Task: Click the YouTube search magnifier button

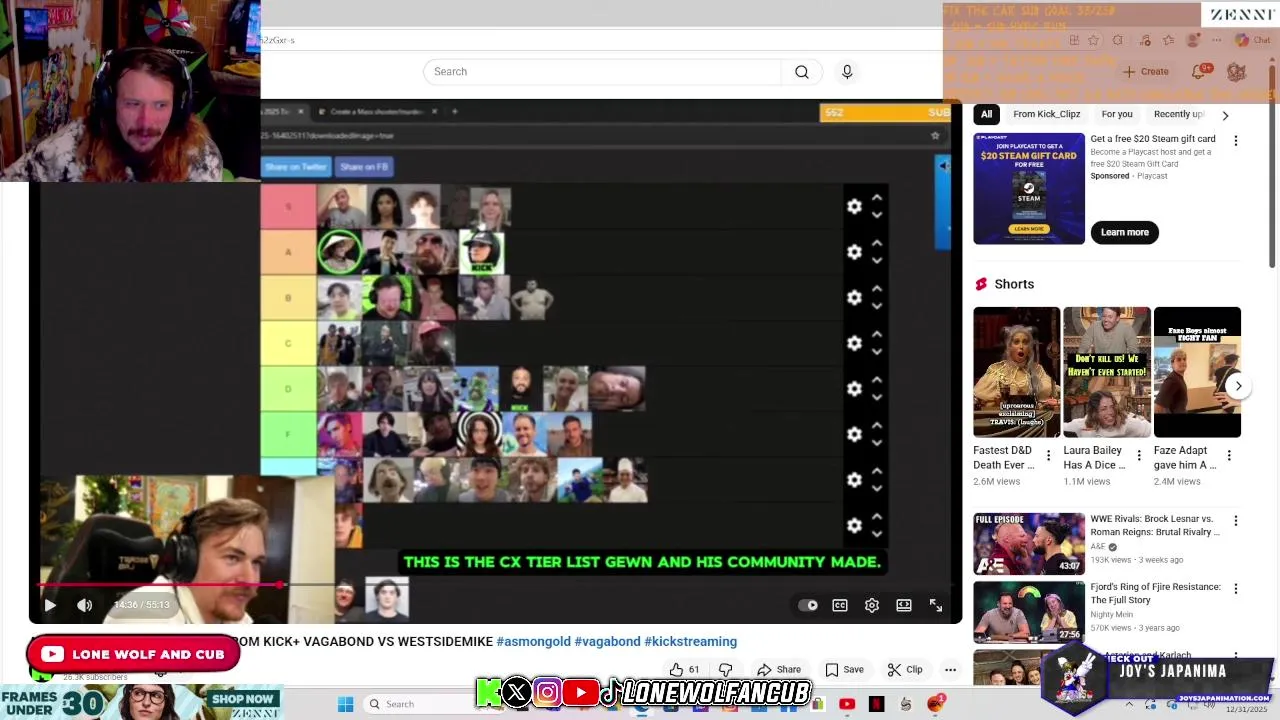Action: 801,72
